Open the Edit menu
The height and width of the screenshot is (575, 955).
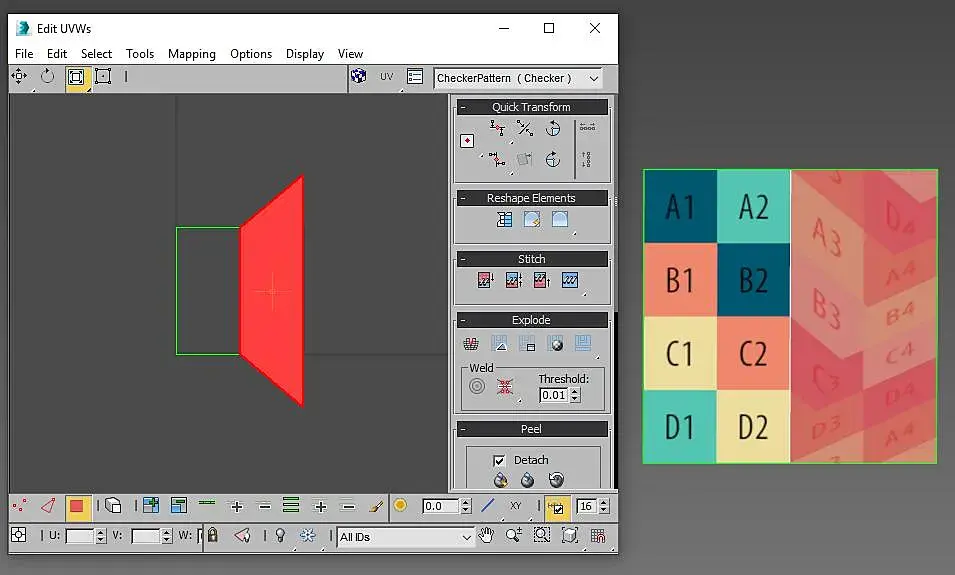click(x=57, y=54)
